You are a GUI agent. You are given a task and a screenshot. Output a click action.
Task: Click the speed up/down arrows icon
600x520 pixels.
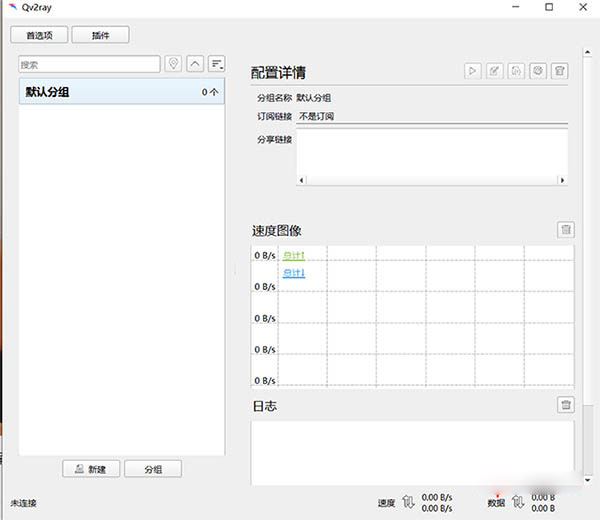point(408,502)
